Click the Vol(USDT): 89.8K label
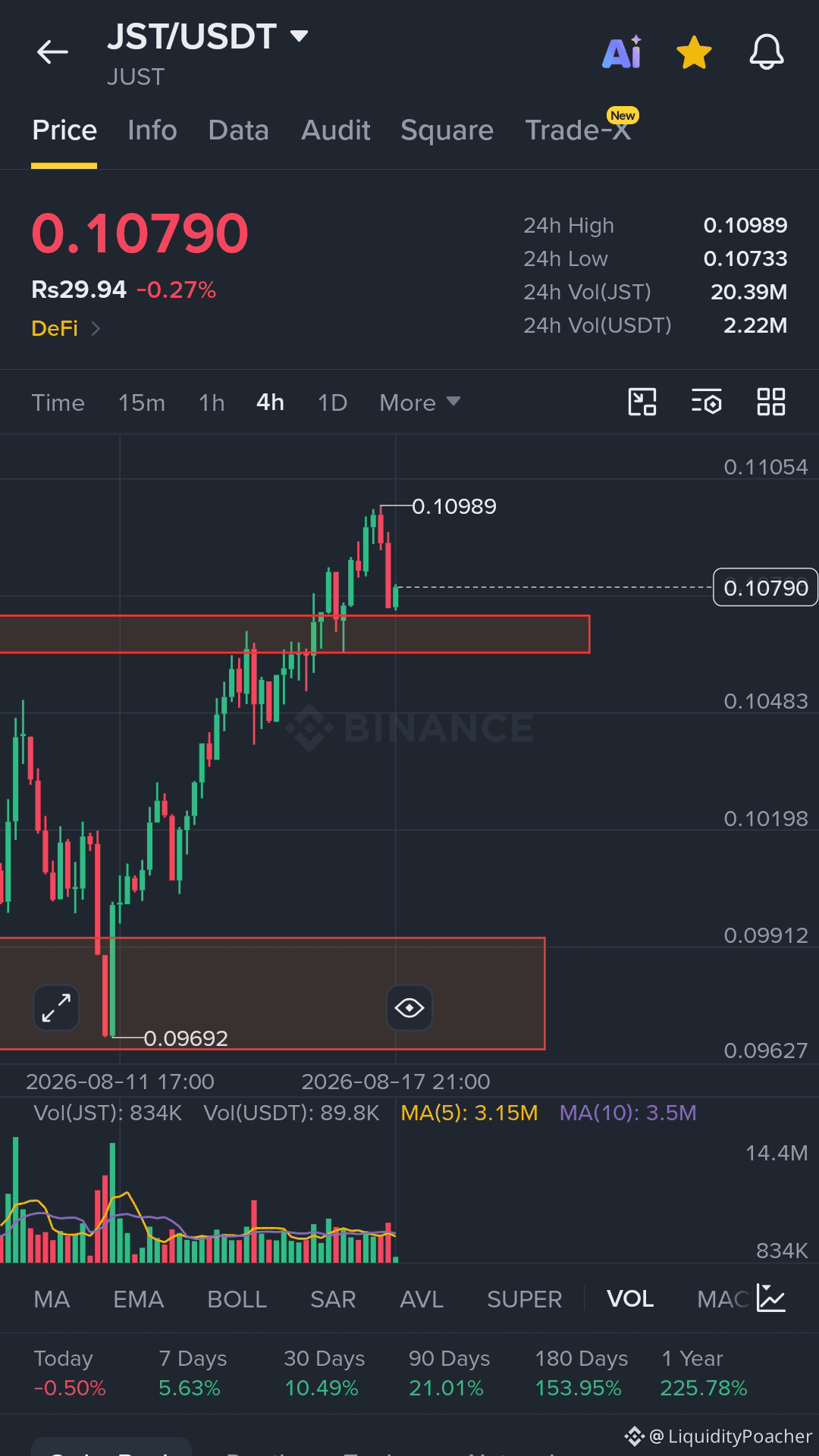Image resolution: width=819 pixels, height=1456 pixels. 291,1113
